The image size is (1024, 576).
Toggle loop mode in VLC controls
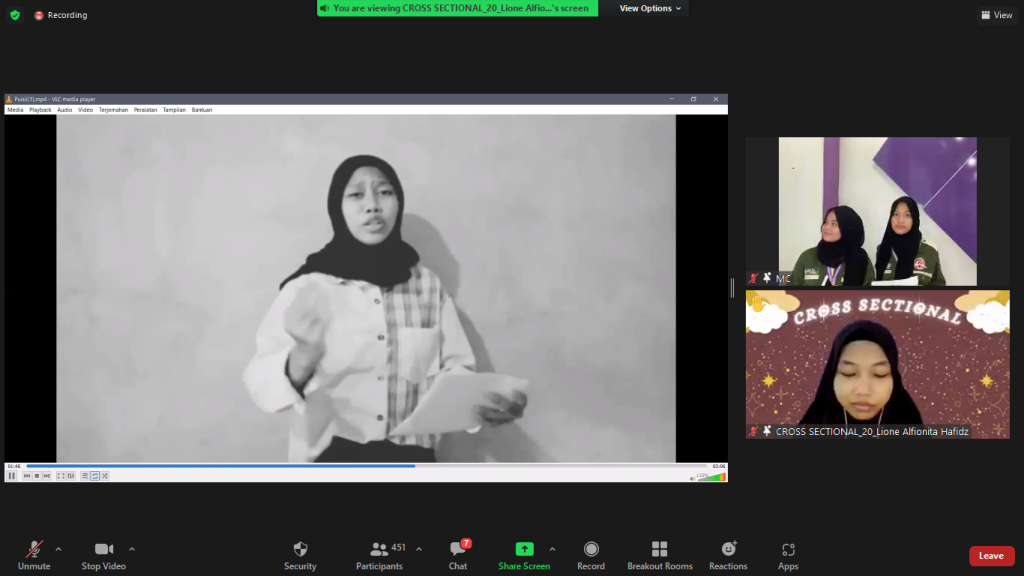point(95,476)
